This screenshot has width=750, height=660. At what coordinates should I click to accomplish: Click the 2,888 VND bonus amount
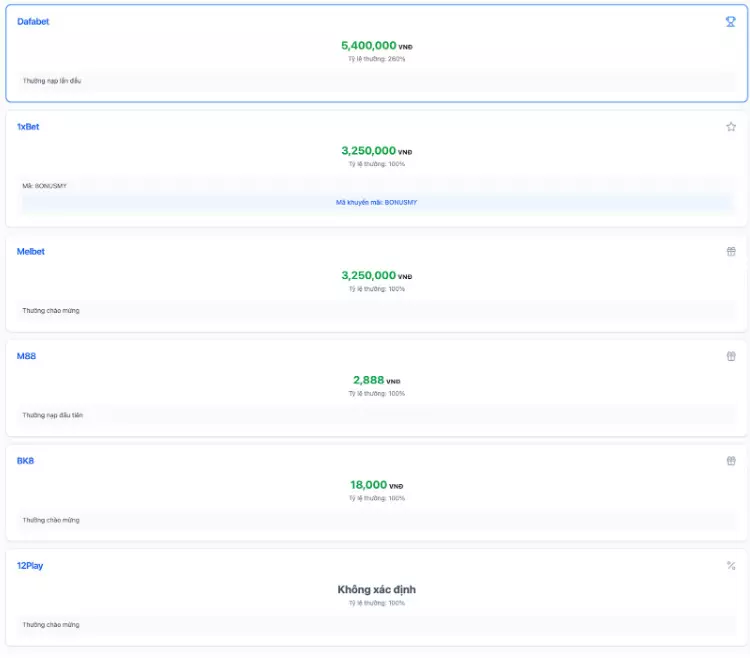coord(376,380)
